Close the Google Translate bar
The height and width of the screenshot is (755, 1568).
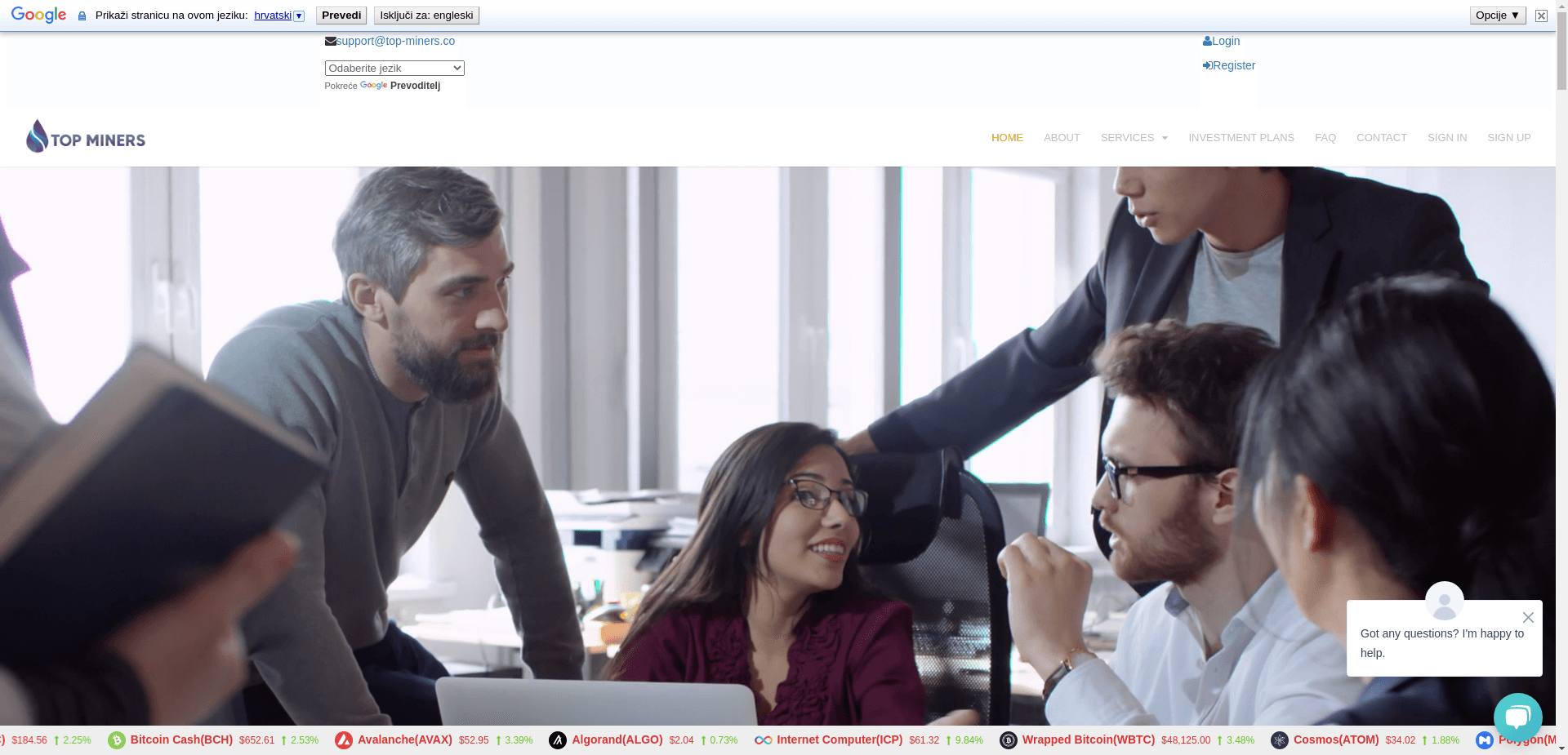pos(1541,16)
